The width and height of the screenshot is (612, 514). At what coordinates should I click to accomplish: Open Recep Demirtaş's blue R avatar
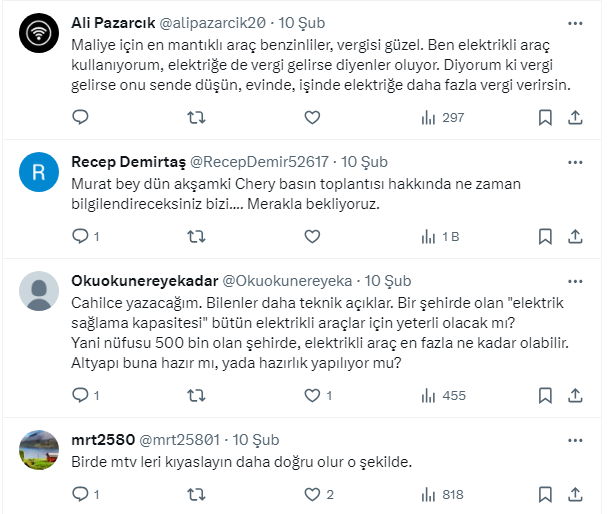pyautogui.click(x=39, y=173)
